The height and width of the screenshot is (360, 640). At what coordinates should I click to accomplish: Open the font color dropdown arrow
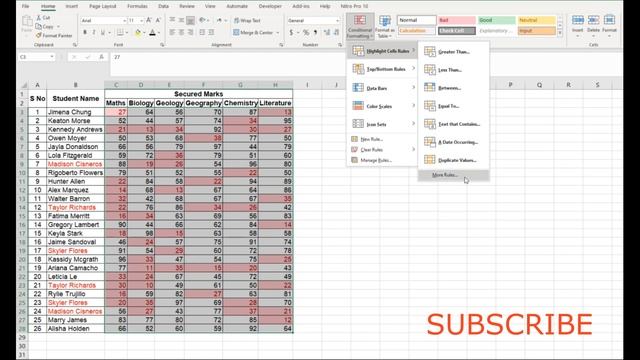tap(159, 33)
